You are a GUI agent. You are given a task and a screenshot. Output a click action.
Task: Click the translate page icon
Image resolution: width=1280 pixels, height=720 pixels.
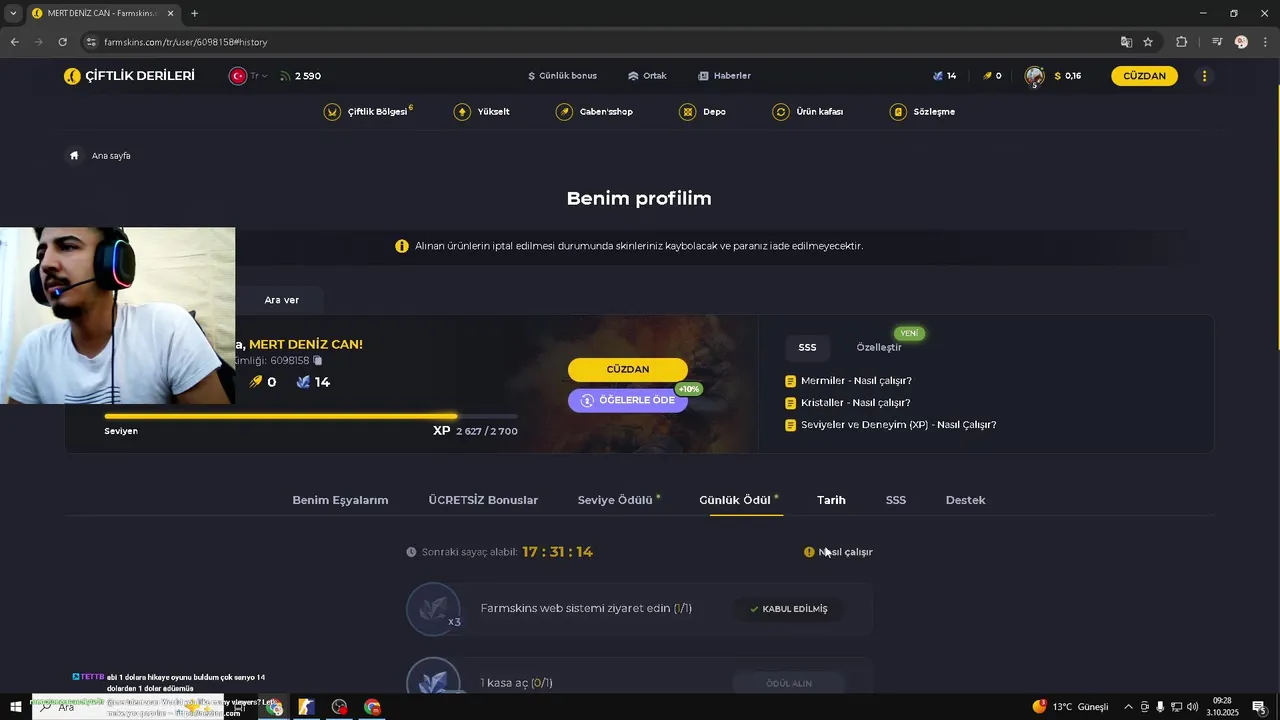1126,42
